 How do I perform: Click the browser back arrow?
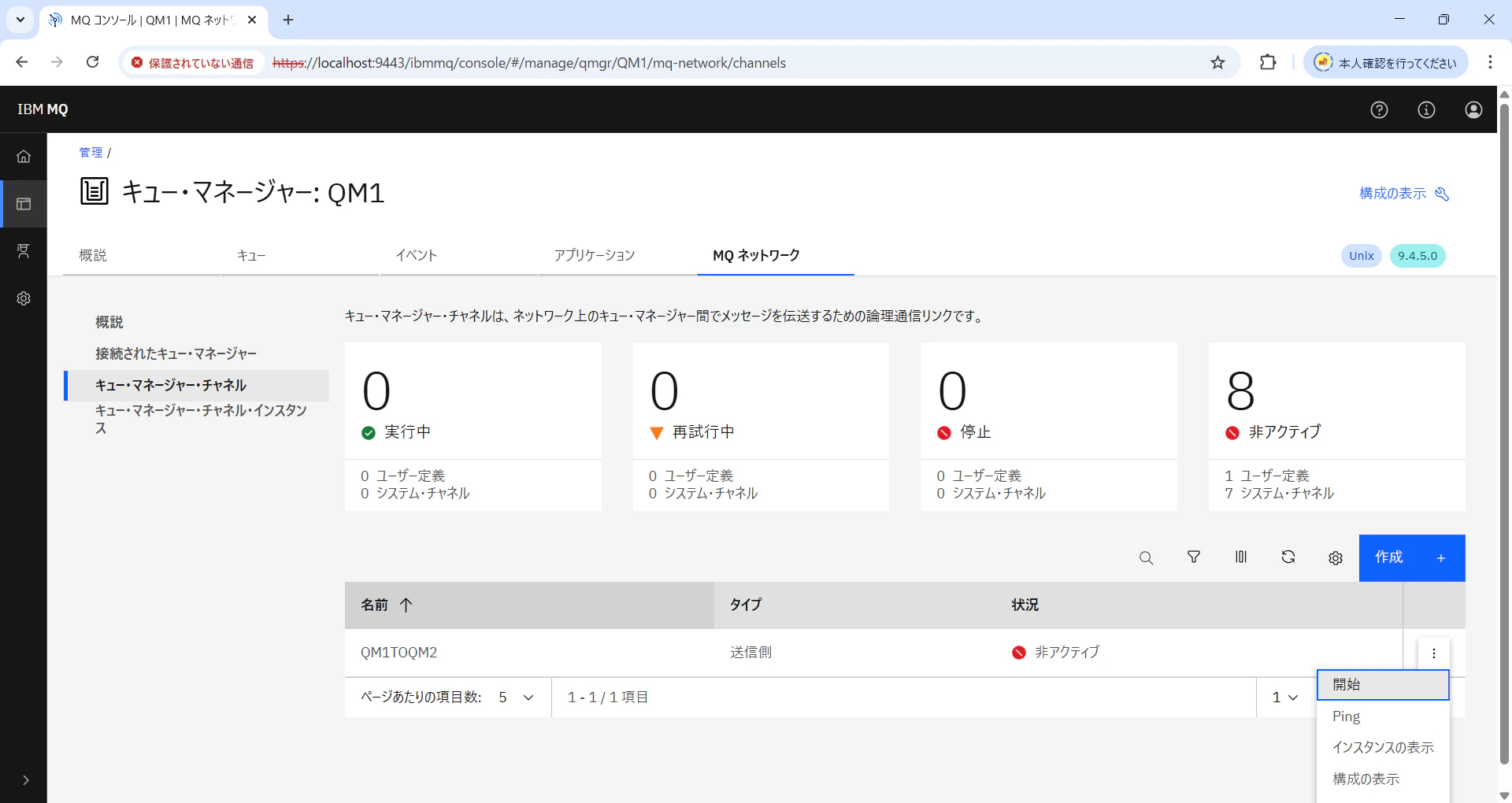22,62
